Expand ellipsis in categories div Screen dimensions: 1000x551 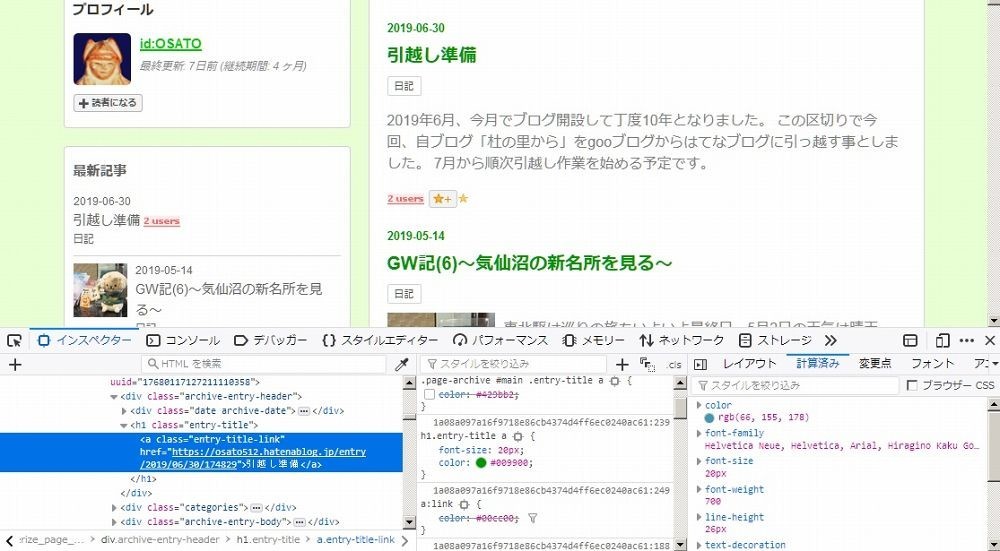coord(256,508)
